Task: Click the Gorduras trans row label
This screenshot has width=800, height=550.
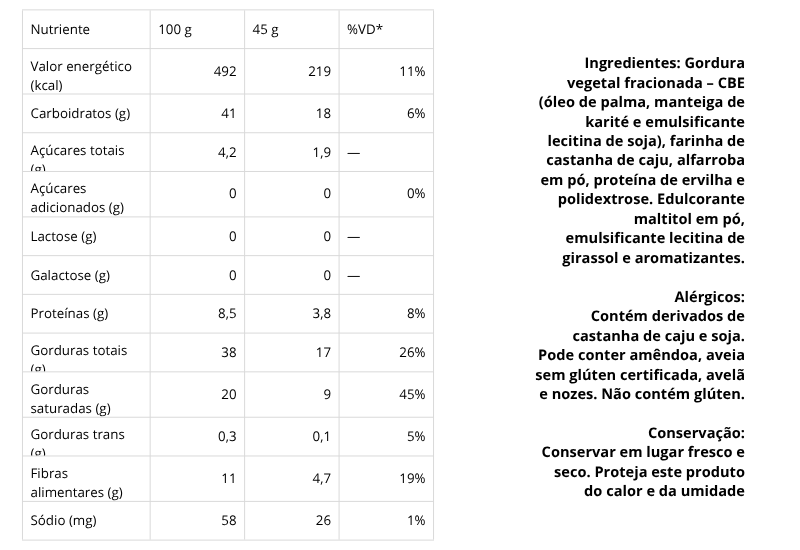Action: [79, 436]
